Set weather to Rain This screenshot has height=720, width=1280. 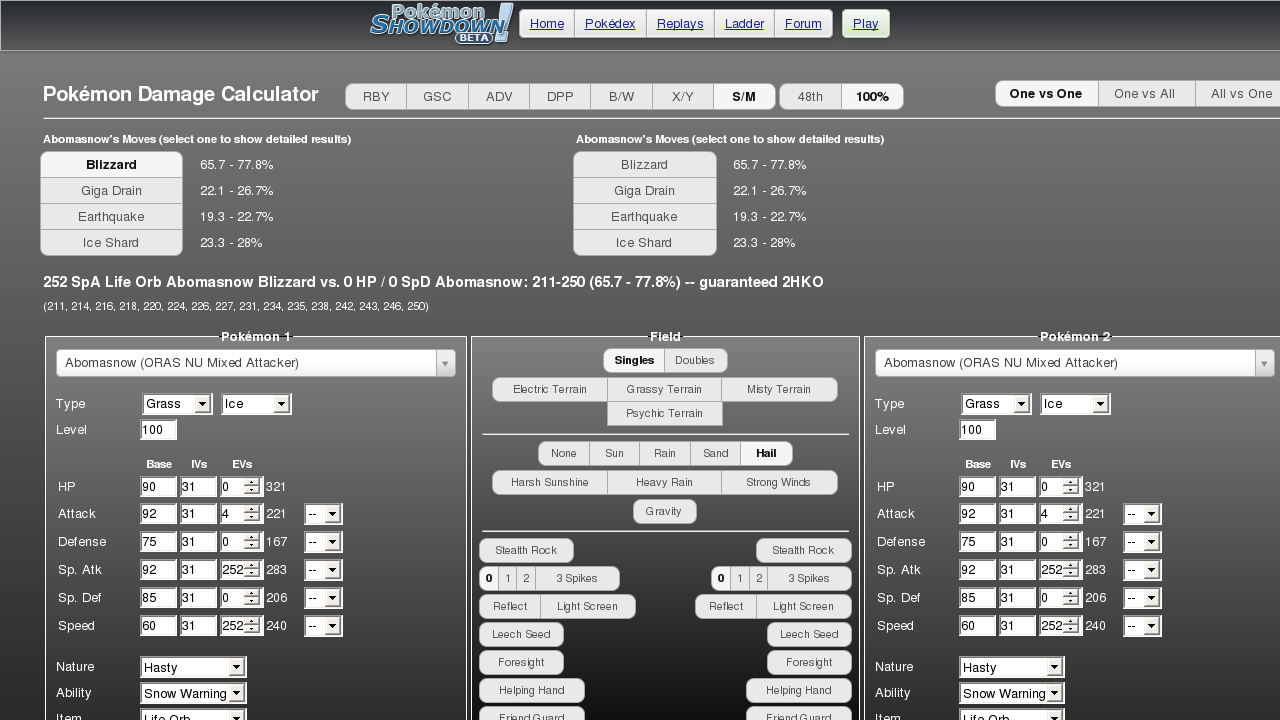pos(665,453)
